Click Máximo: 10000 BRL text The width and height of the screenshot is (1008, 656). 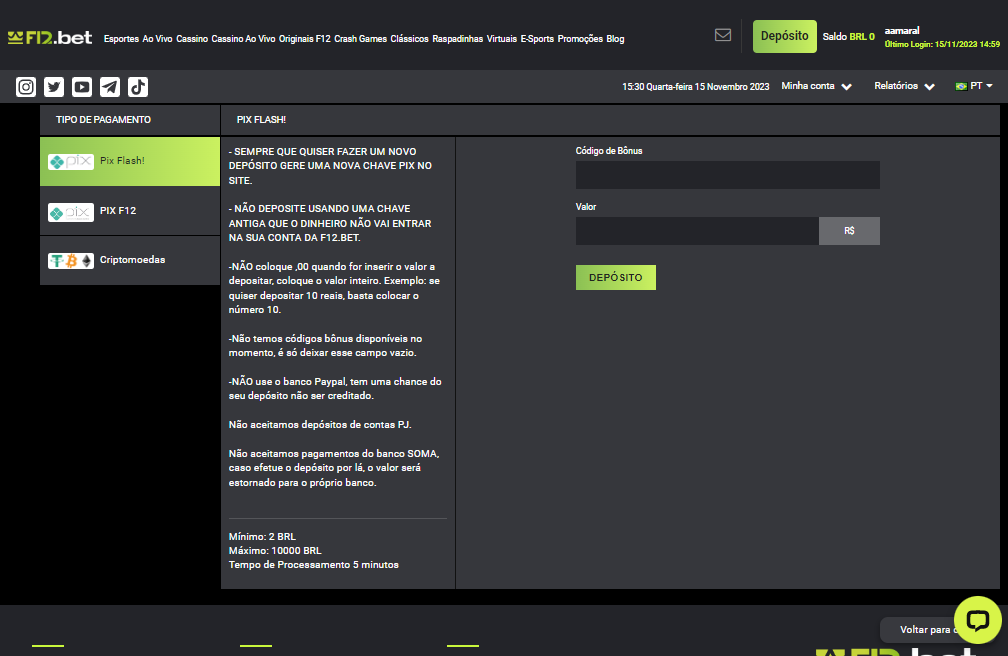275,551
